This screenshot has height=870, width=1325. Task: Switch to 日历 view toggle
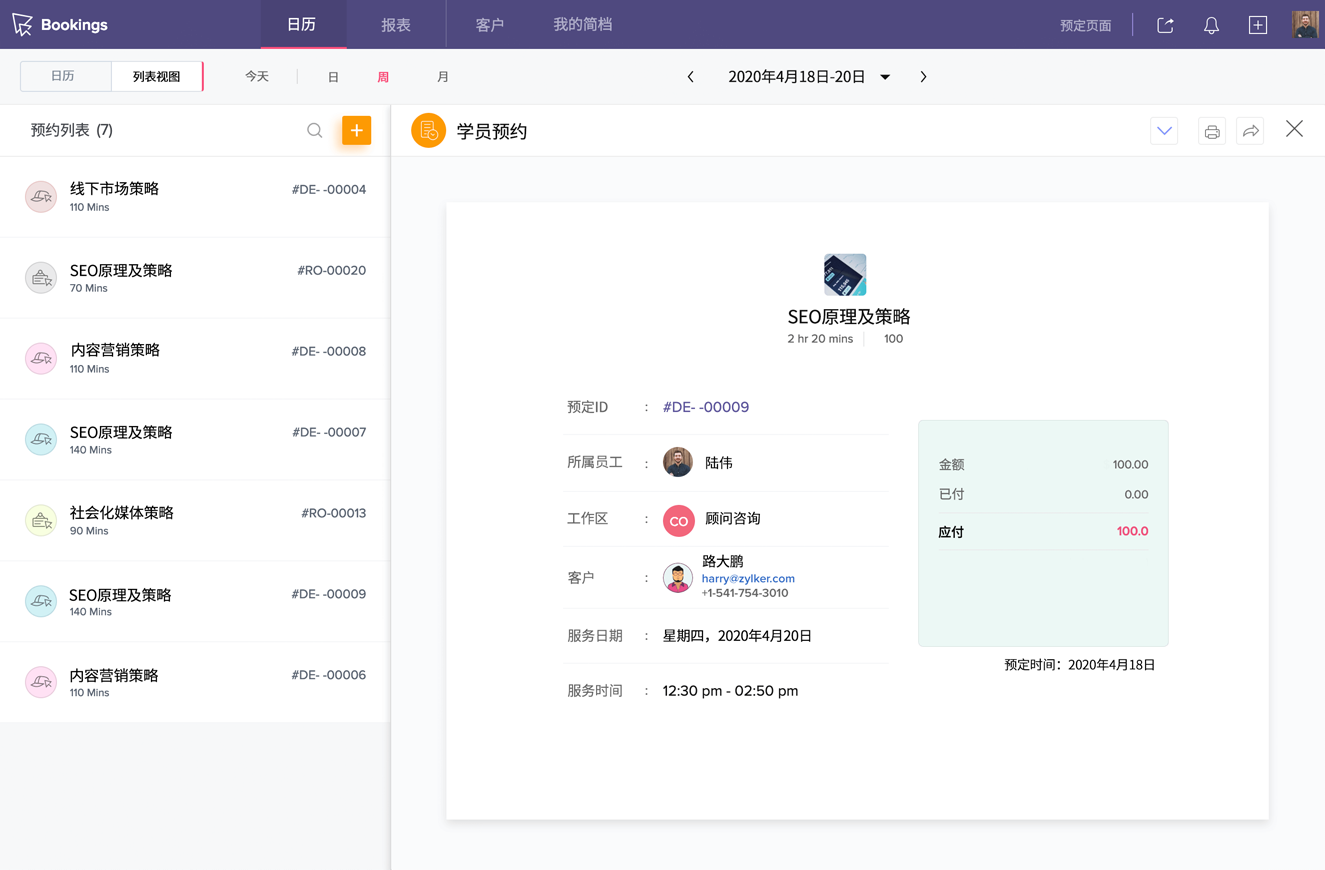click(x=64, y=76)
